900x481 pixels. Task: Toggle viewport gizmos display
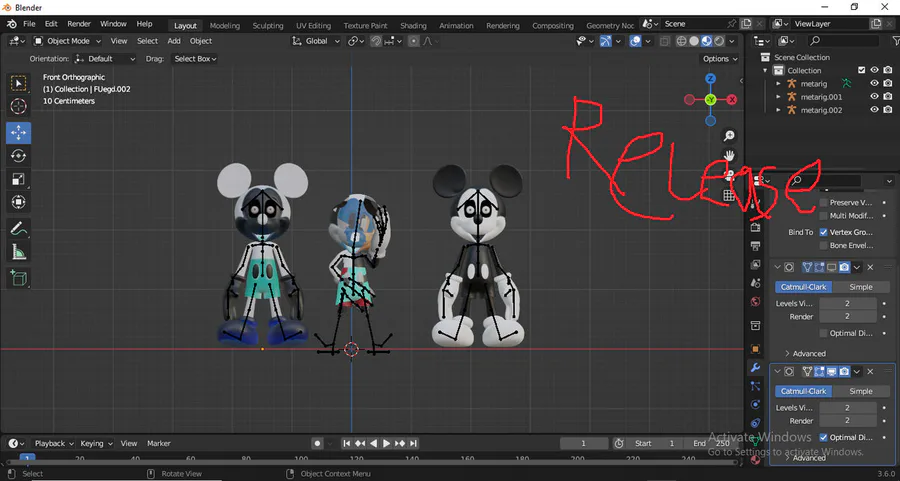[x=606, y=41]
